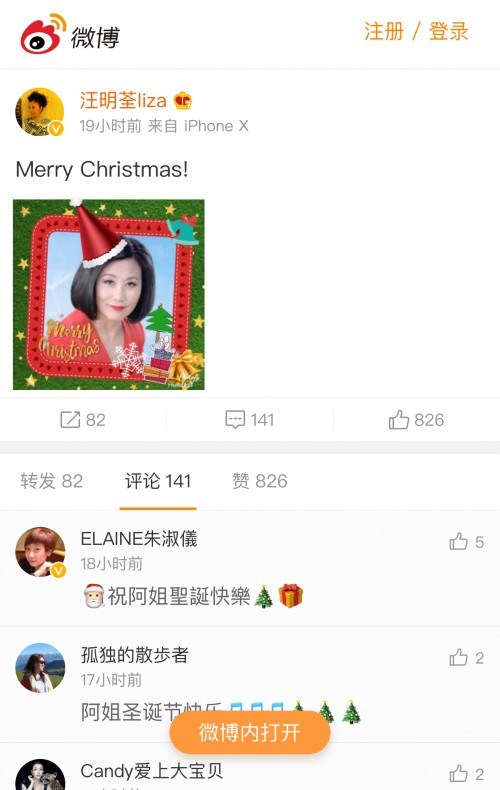Select the 评论 141 tab

[158, 481]
